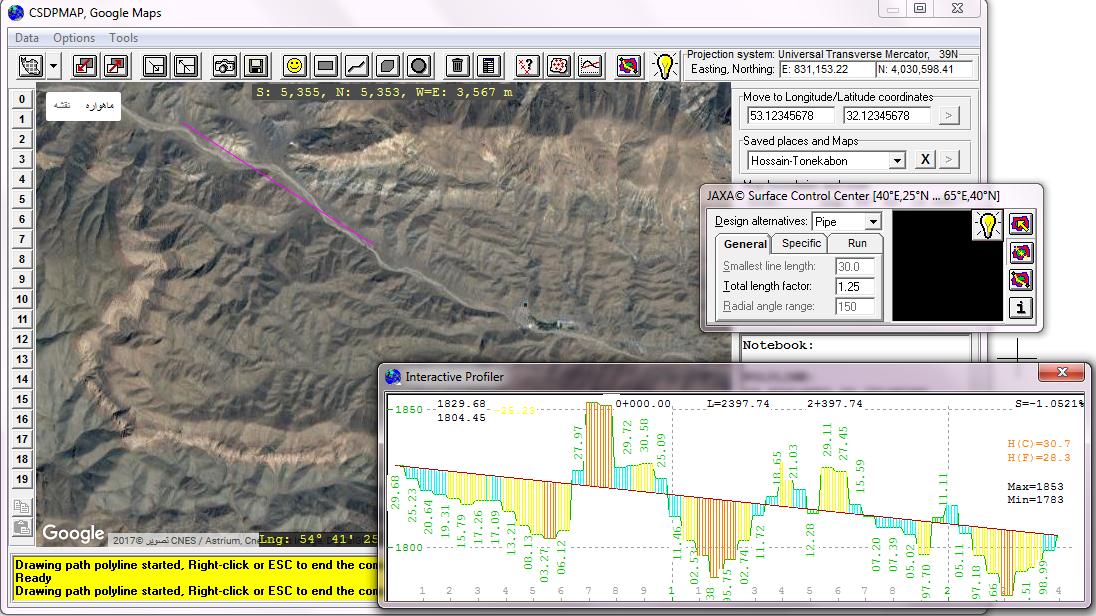Click the Smallest line length field
The width and height of the screenshot is (1096, 616).
coord(855,266)
